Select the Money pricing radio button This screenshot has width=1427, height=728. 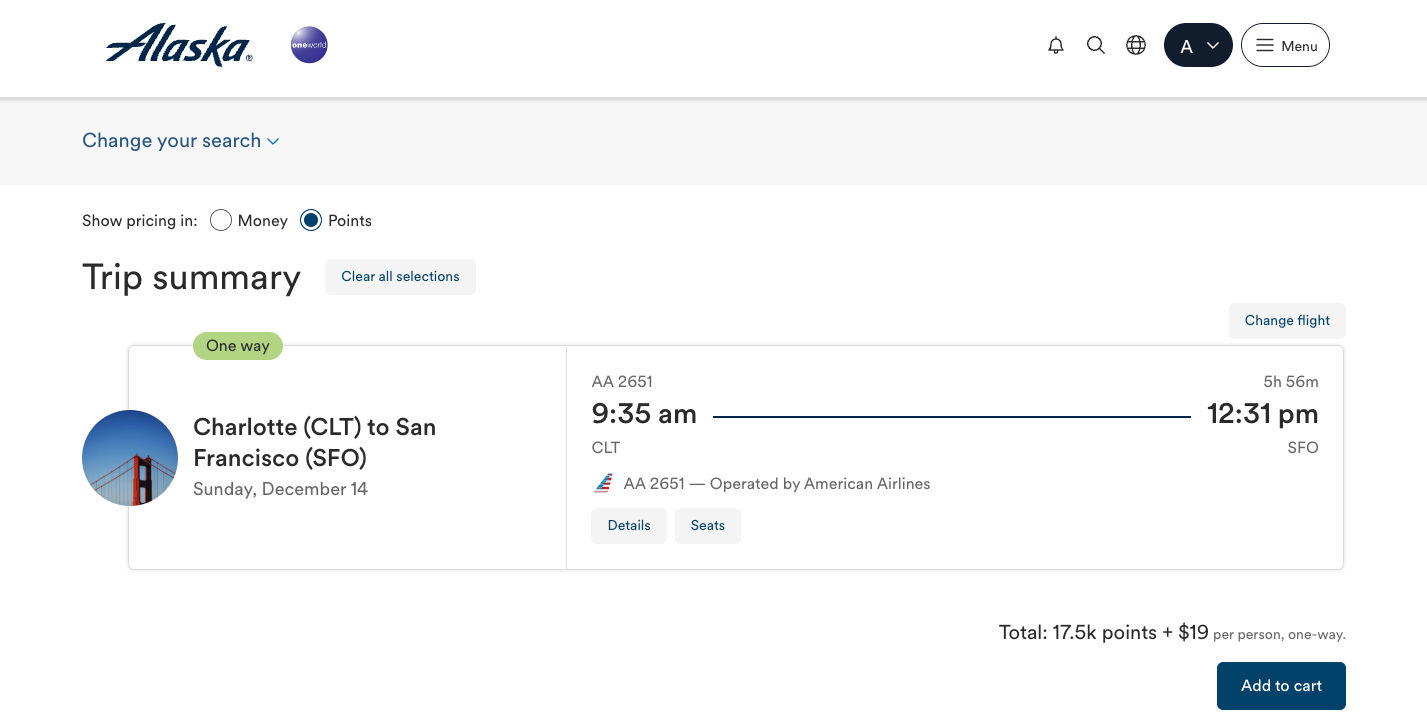(220, 220)
